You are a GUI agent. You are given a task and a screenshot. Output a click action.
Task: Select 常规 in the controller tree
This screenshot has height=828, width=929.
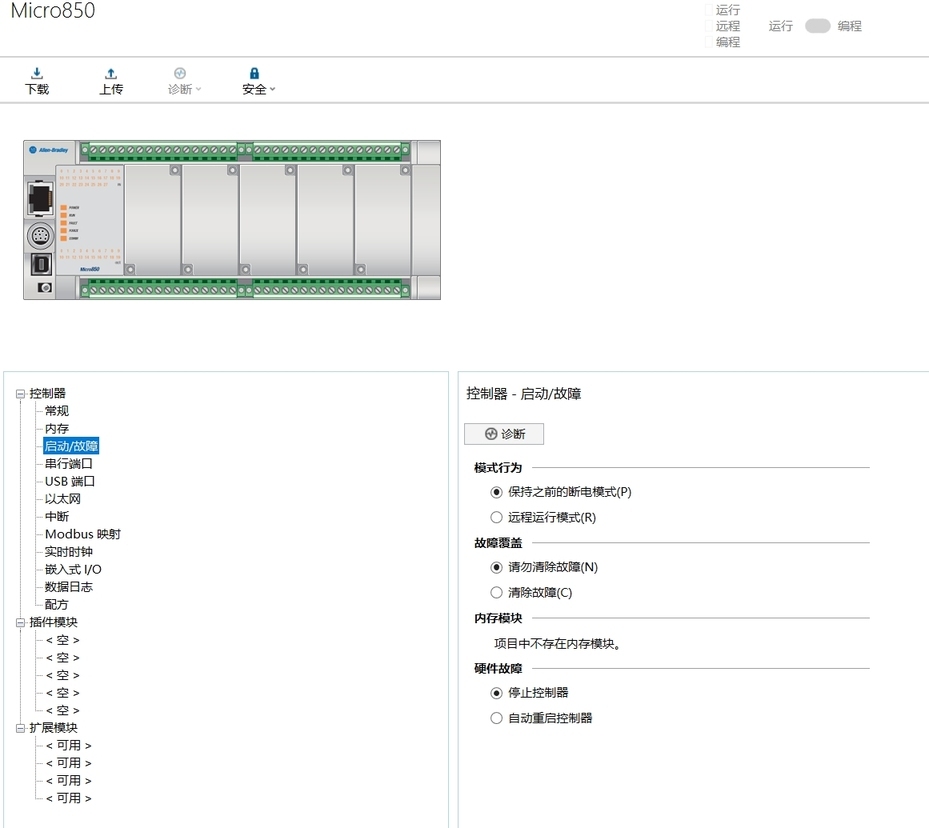tap(57, 411)
